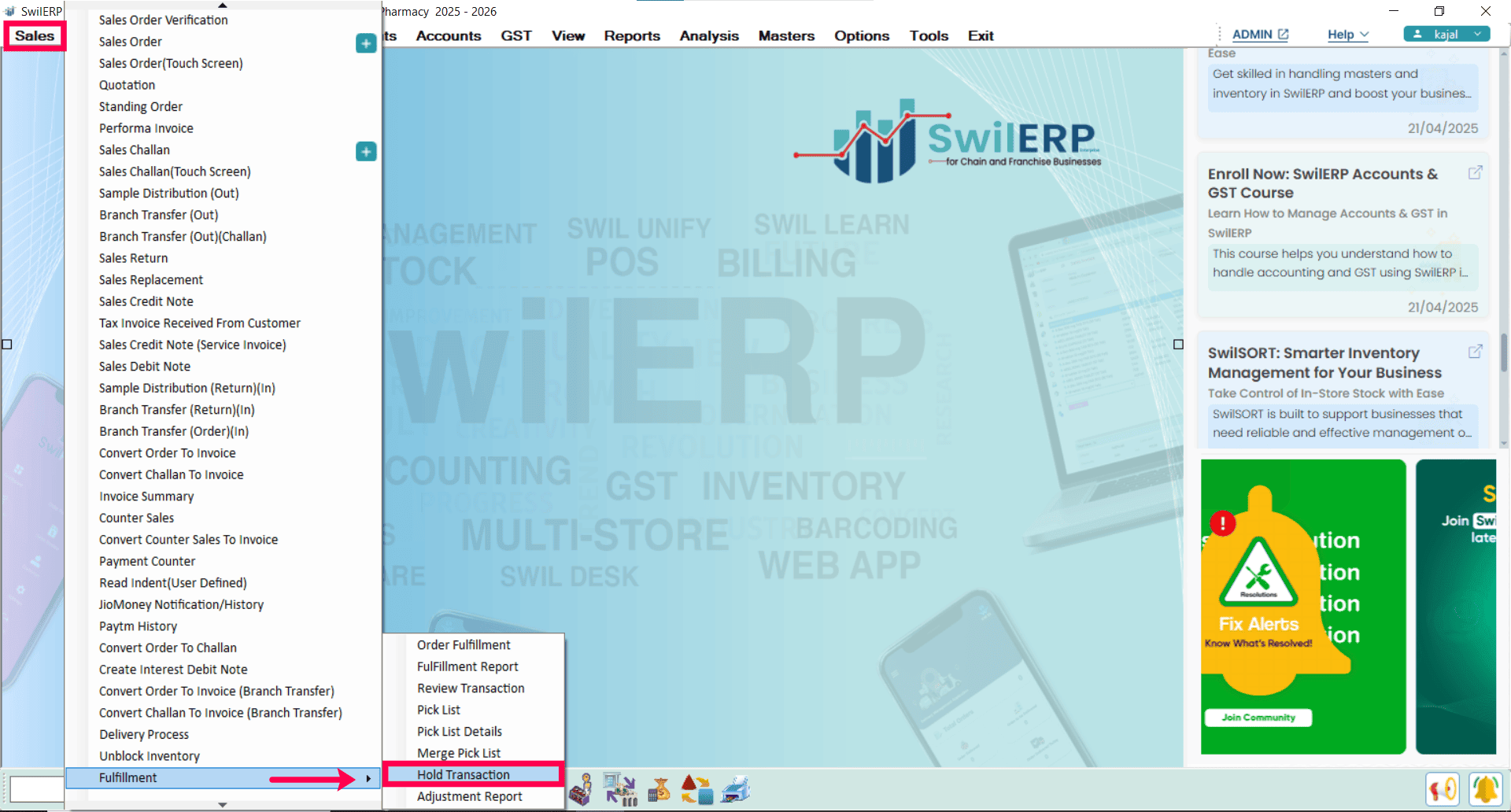Open SwilSORT Smarter Inventory Management article

click(x=1324, y=363)
